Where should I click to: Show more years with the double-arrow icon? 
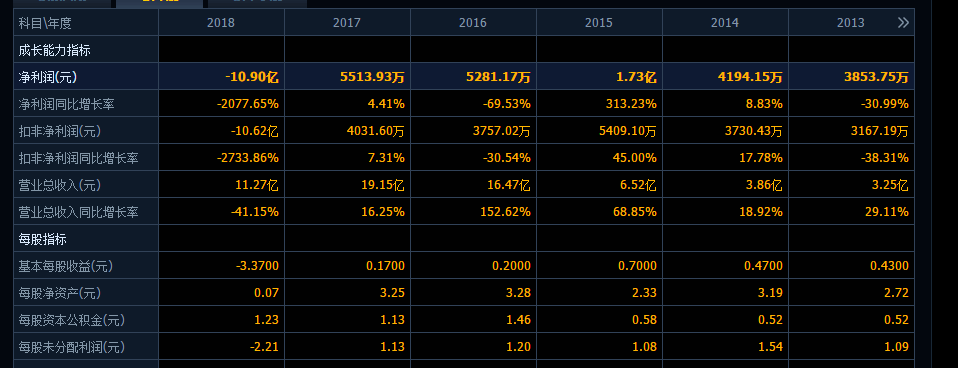click(903, 23)
